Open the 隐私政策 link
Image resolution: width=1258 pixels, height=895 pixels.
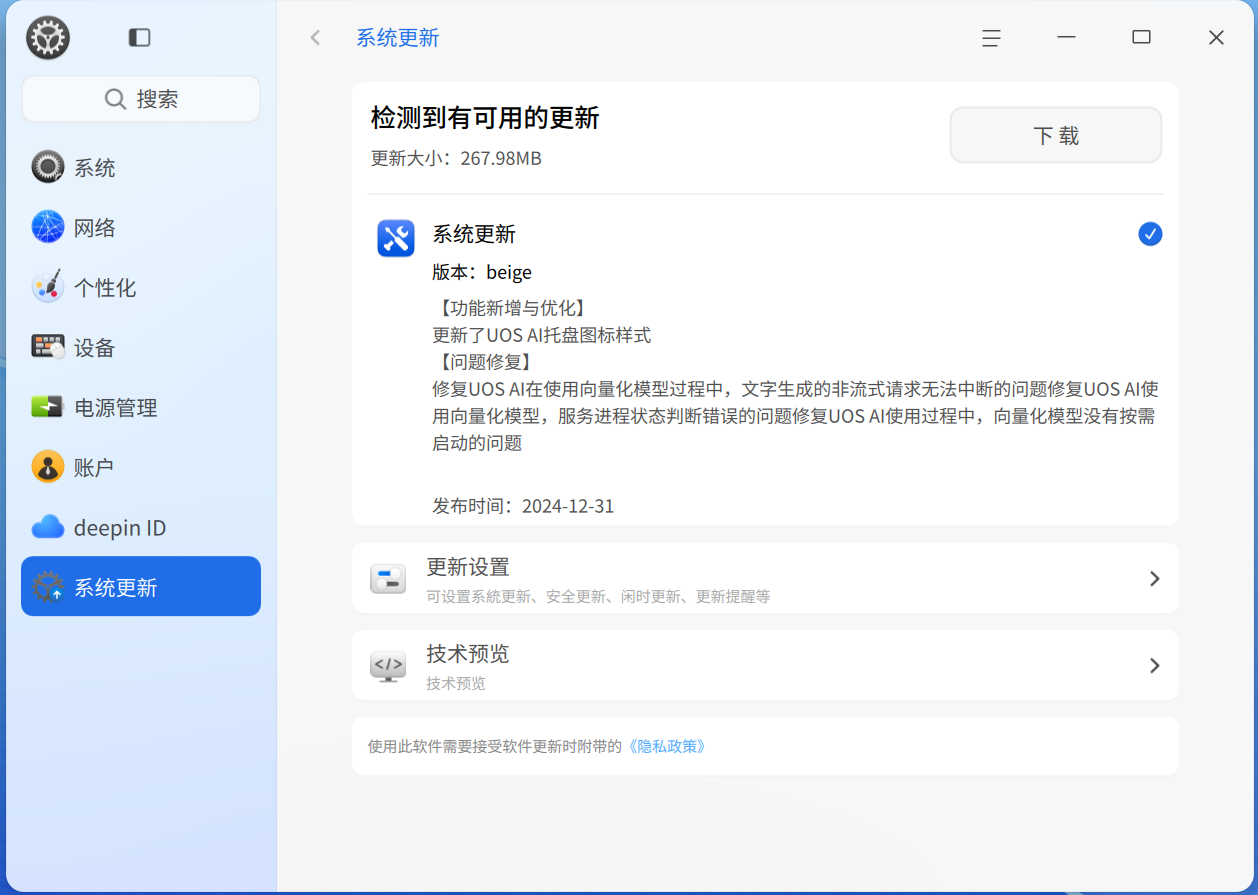667,746
